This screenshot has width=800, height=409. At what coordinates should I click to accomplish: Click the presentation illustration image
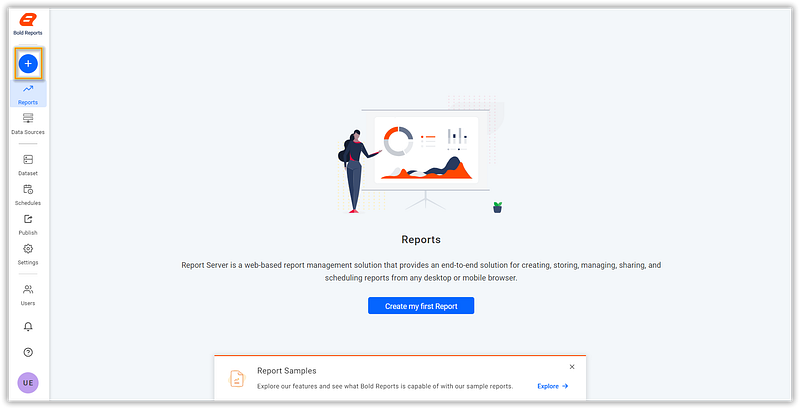421,156
